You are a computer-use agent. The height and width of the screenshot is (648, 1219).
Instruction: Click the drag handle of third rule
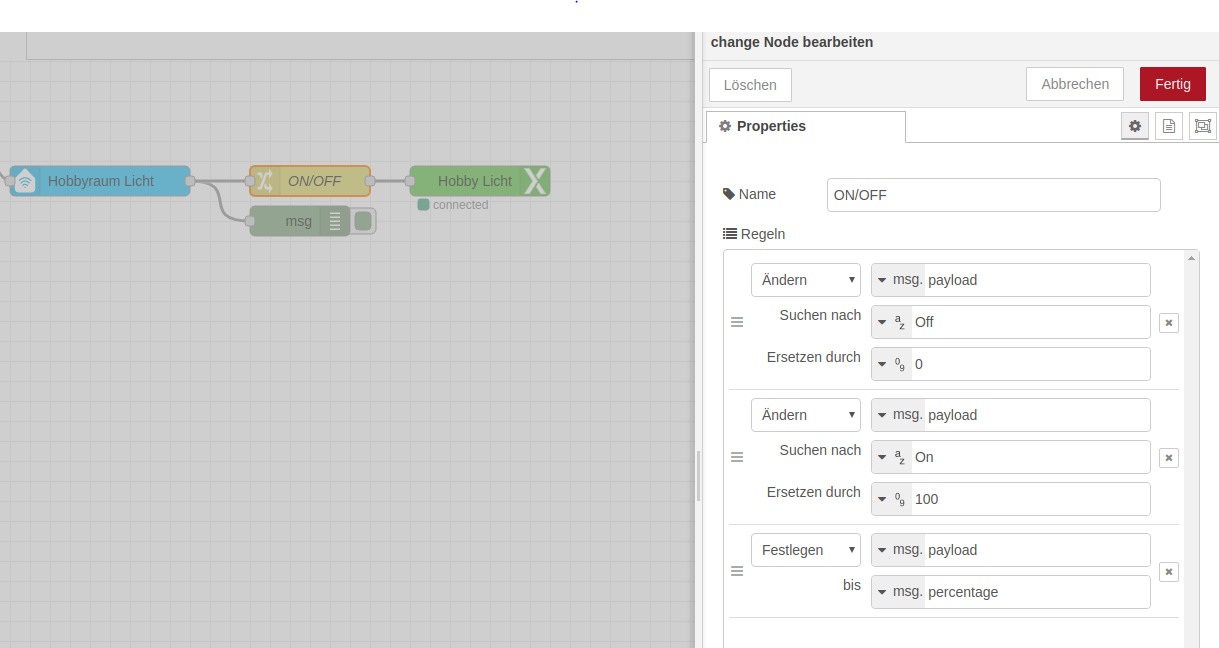click(x=737, y=572)
